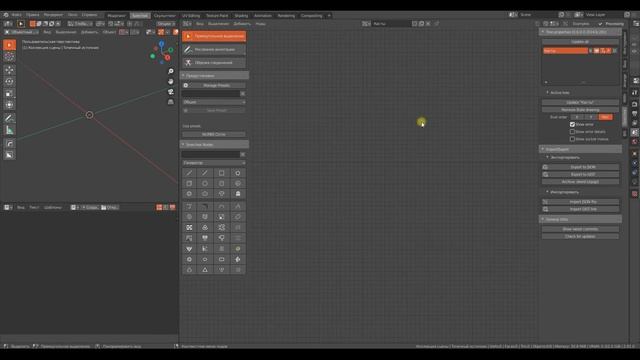The width and height of the screenshot is (640, 360).
Task: Select the Transform tool in the 3D viewport toolbar
Action: click(9, 105)
